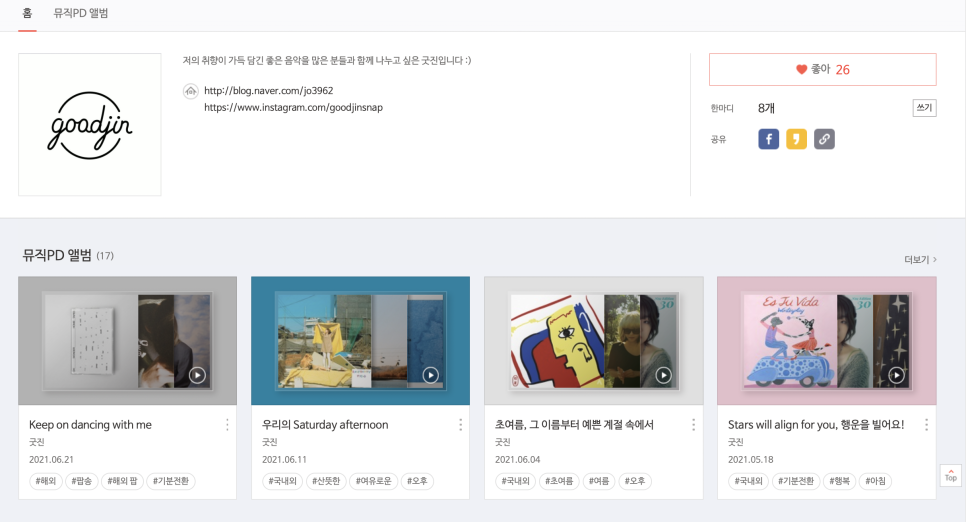
Task: Click the goodjin profile logo image
Action: 90,124
